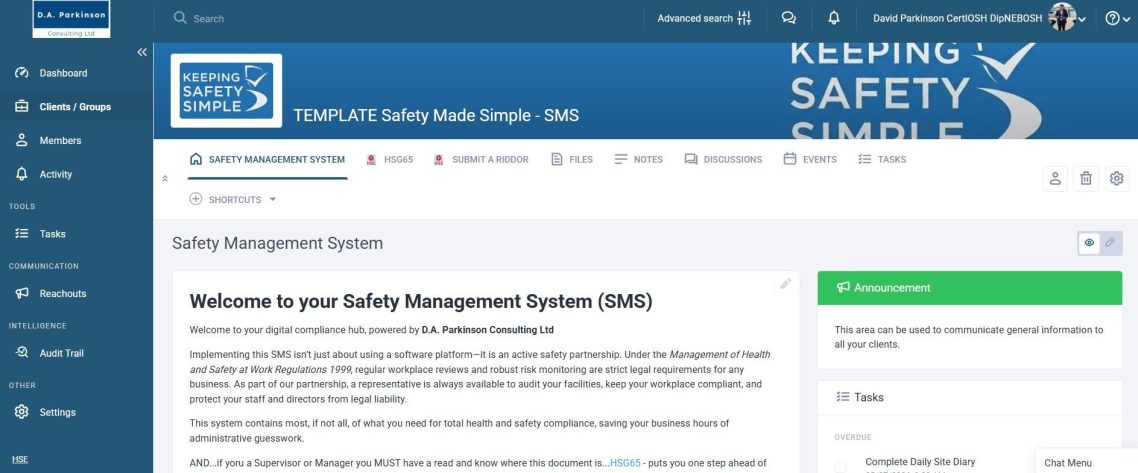The image size is (1138, 473).
Task: Open group settings gear icon
Action: [x=1117, y=178]
